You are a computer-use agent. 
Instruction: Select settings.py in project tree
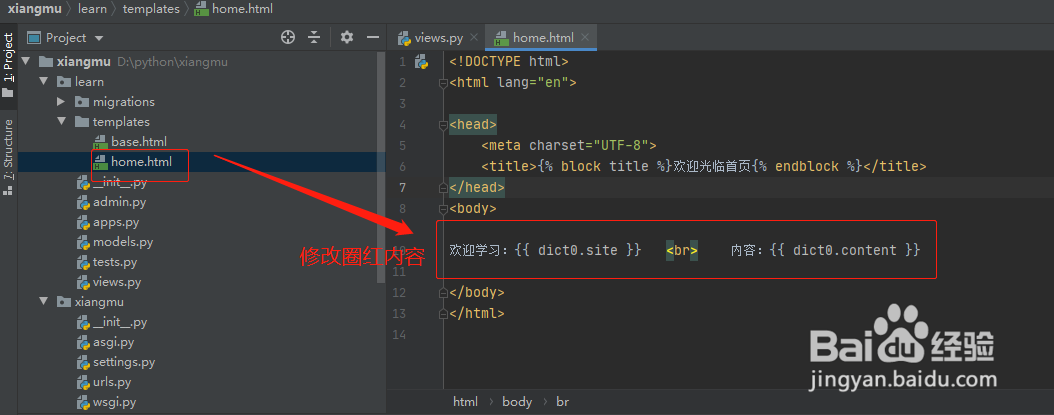[124, 362]
